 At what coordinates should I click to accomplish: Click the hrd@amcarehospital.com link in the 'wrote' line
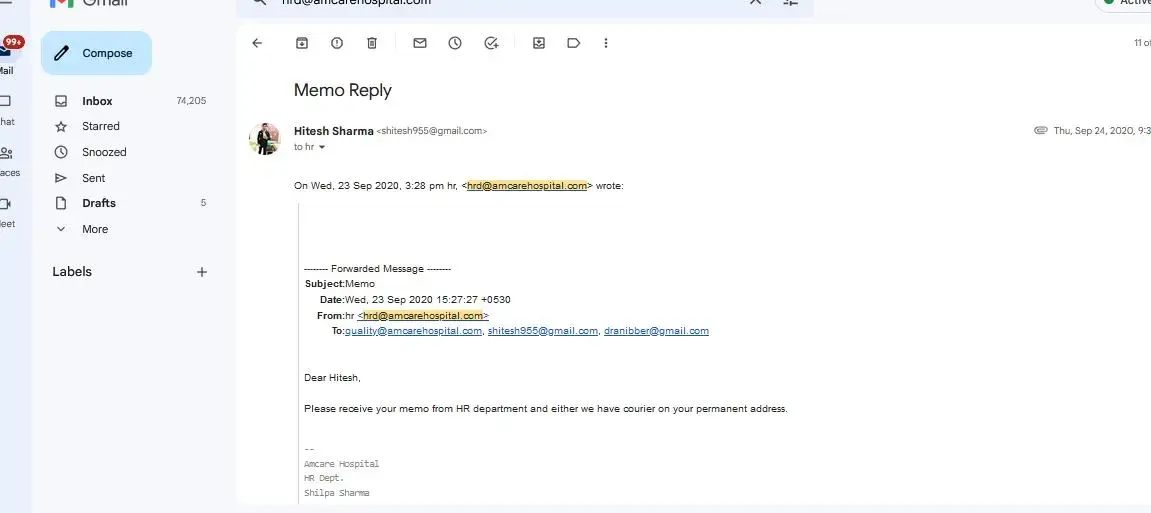tap(527, 186)
